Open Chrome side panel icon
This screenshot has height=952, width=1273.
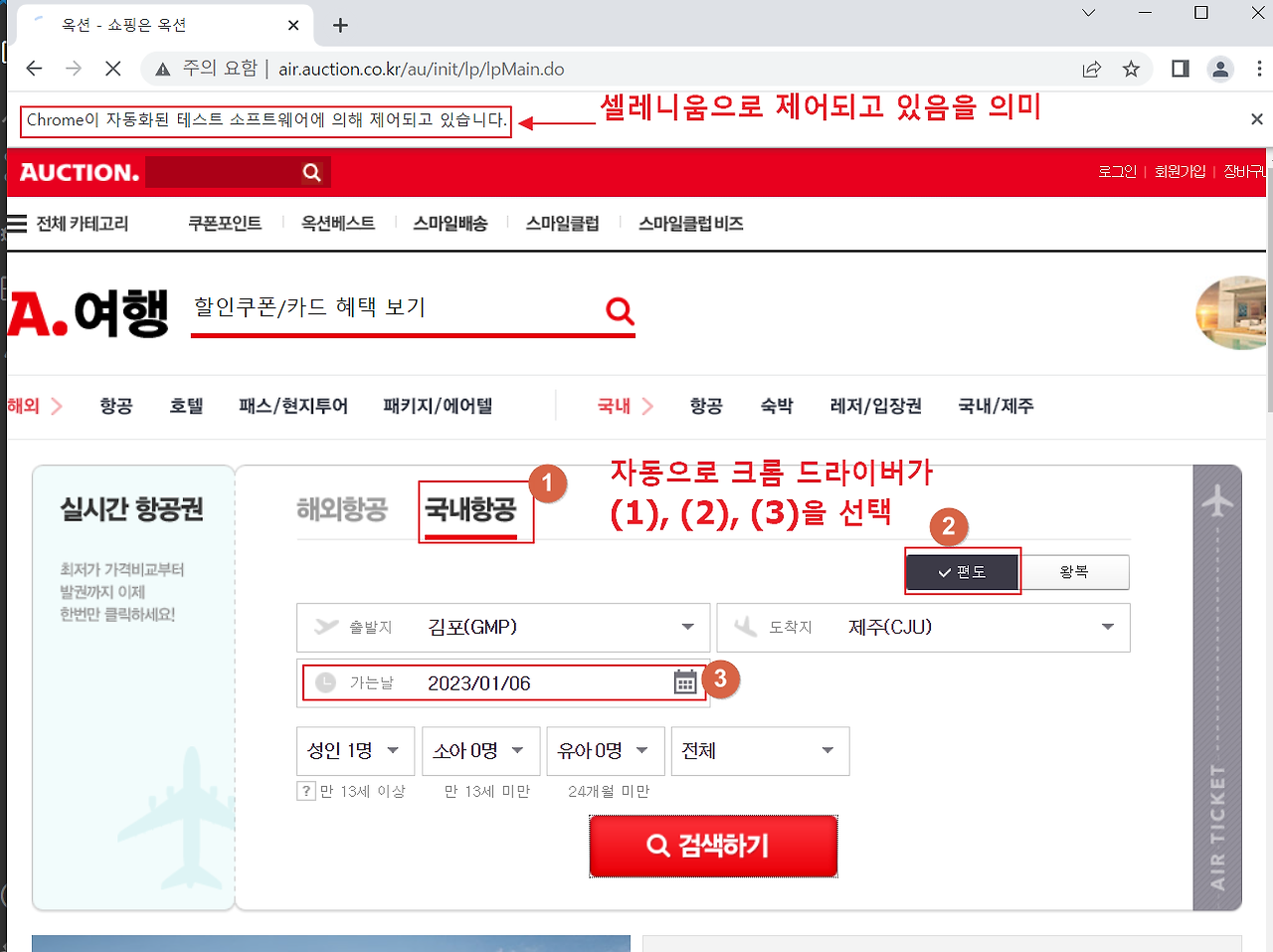click(1181, 69)
